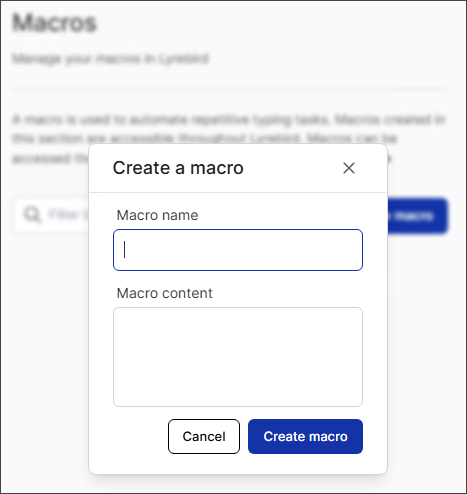Close the Create a macro dialog
The height and width of the screenshot is (494, 467).
click(349, 168)
